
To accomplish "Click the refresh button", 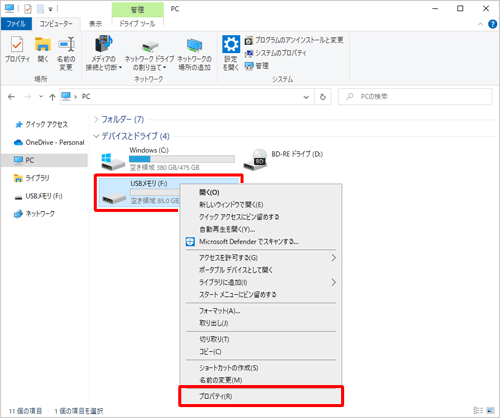I will 323,97.
